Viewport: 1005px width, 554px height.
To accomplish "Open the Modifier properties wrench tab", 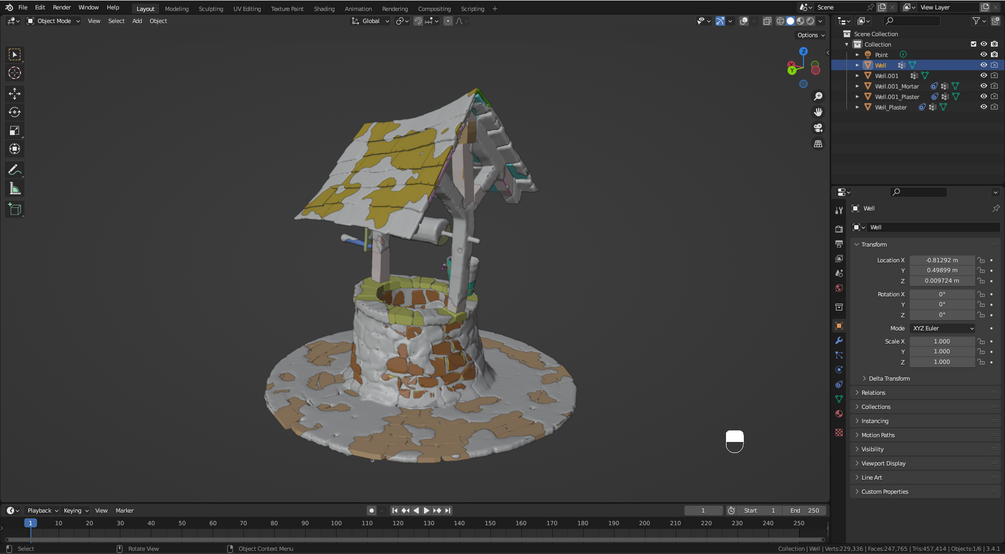I will point(839,340).
